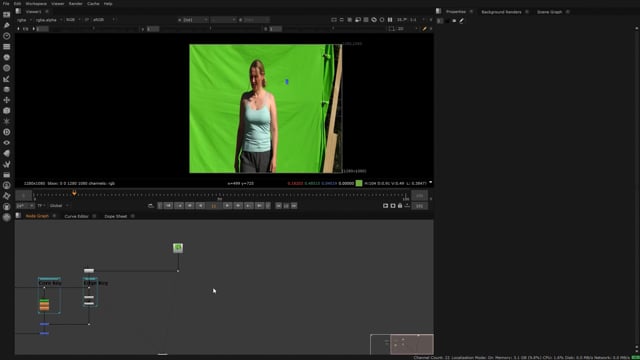Open the Filter nodes toolbar icon

[x=7, y=68]
